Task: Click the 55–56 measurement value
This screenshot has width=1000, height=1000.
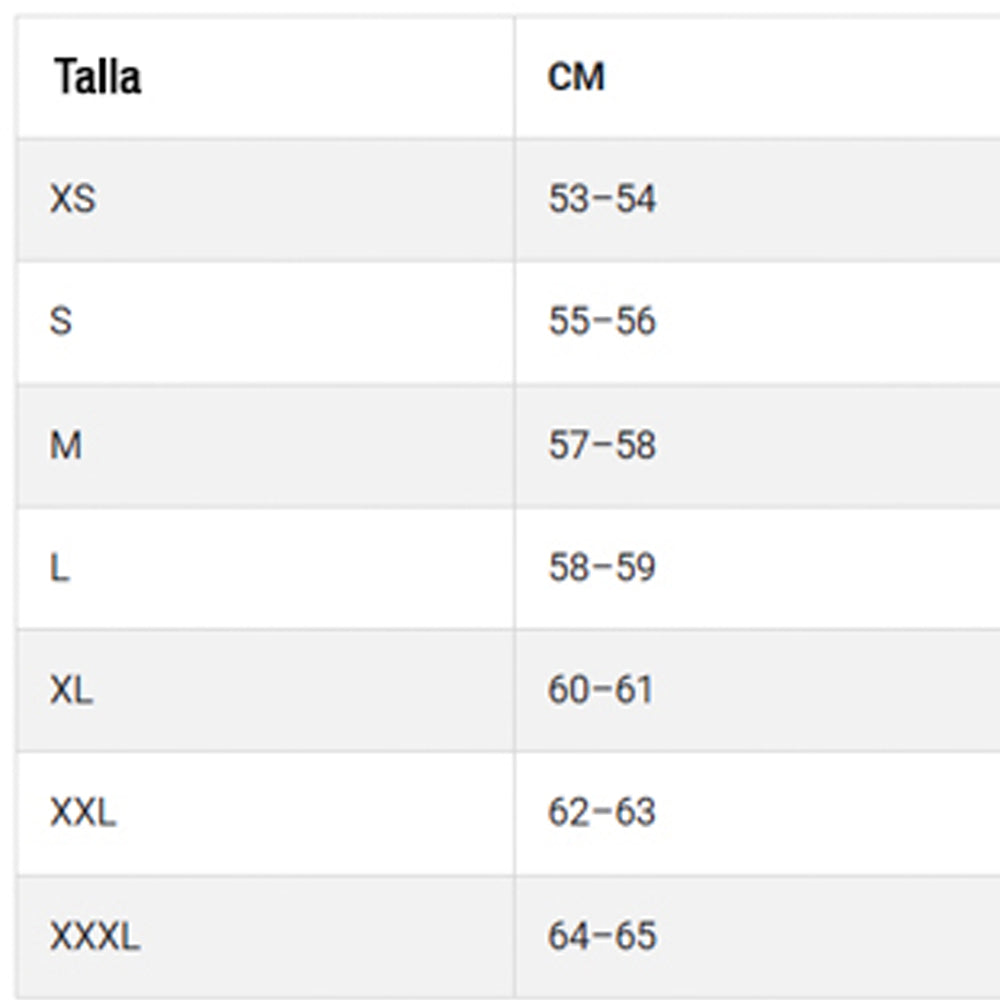Action: click(602, 322)
